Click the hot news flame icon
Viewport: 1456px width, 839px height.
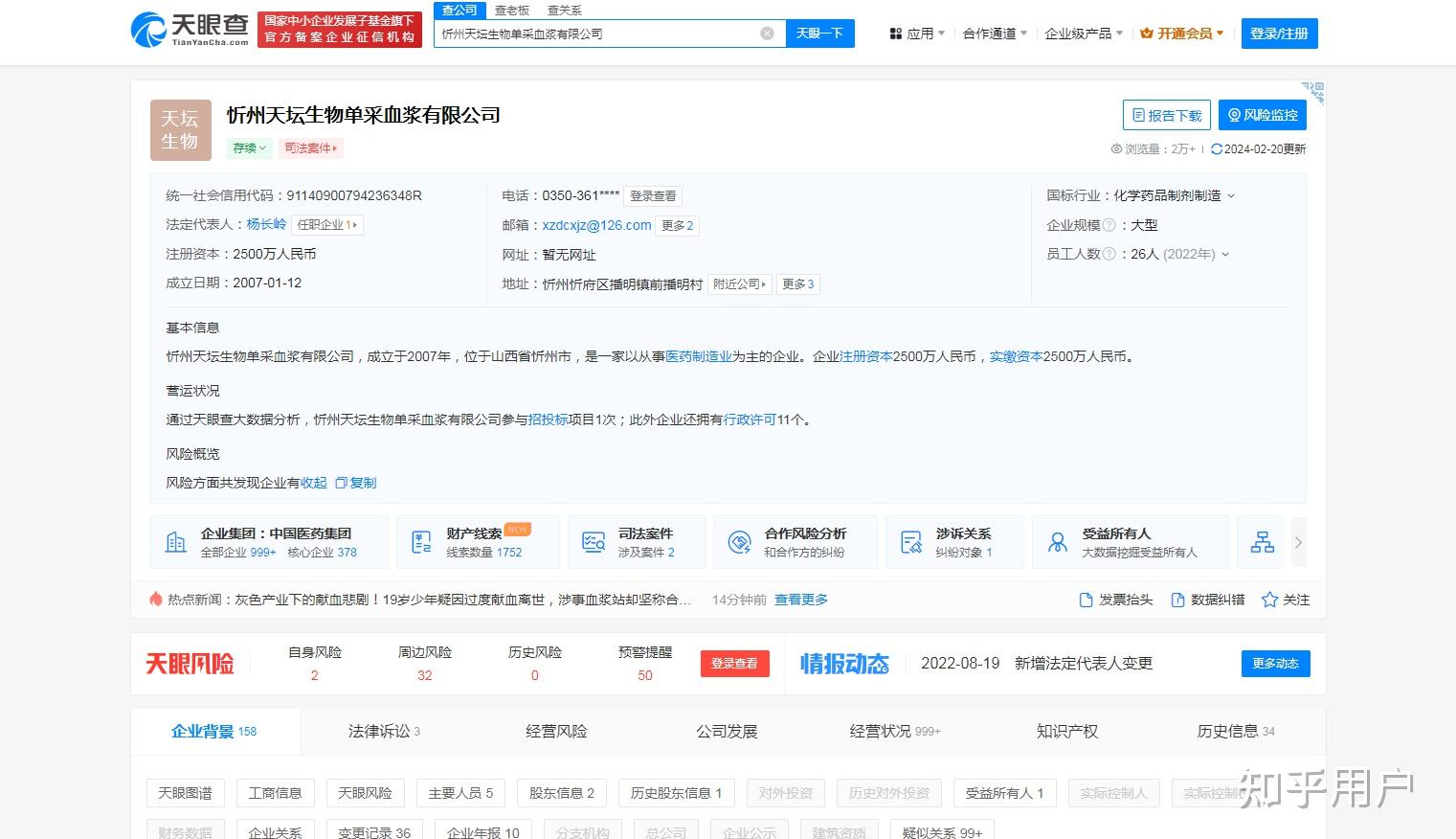[x=156, y=599]
